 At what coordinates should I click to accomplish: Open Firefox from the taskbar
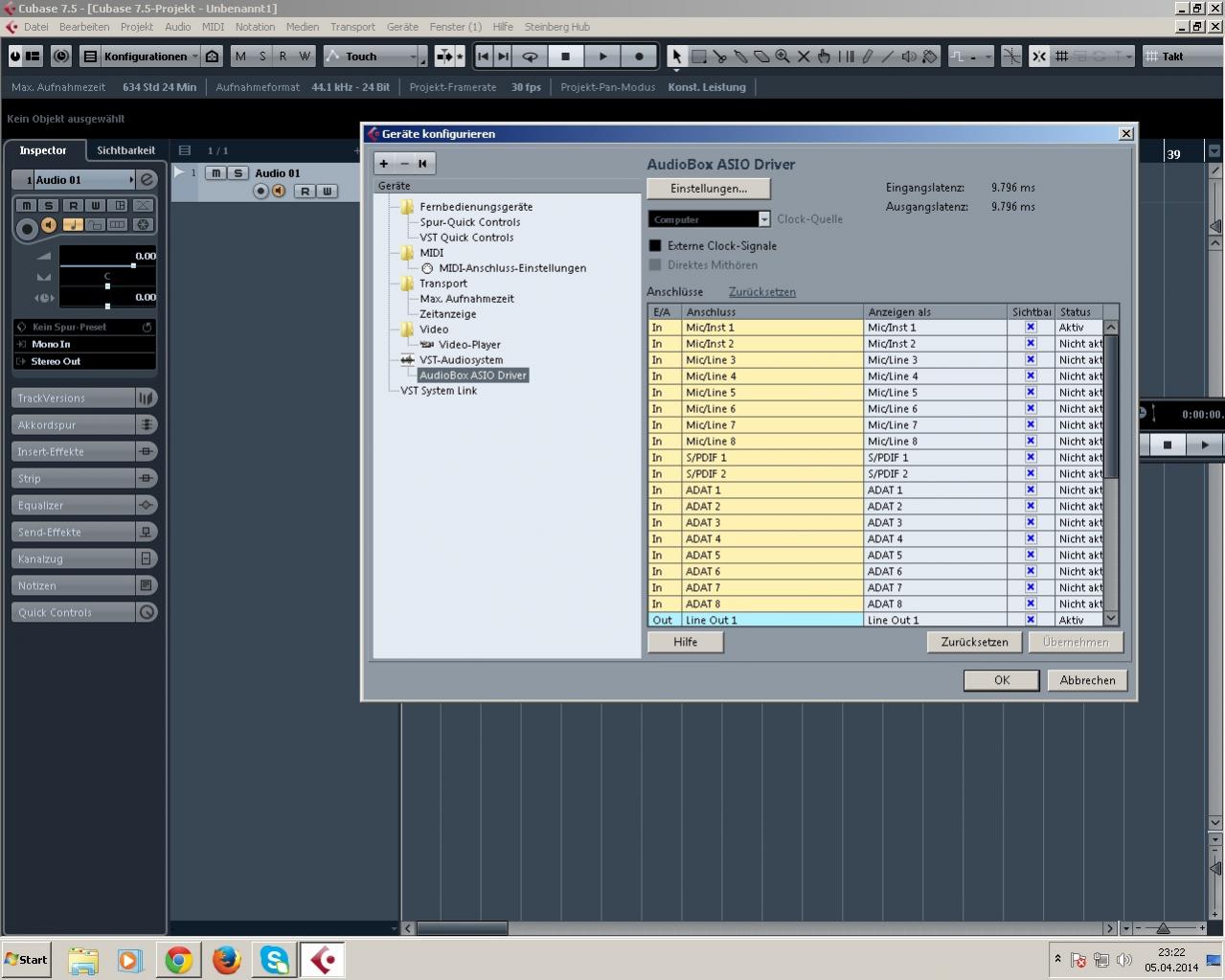pyautogui.click(x=227, y=960)
